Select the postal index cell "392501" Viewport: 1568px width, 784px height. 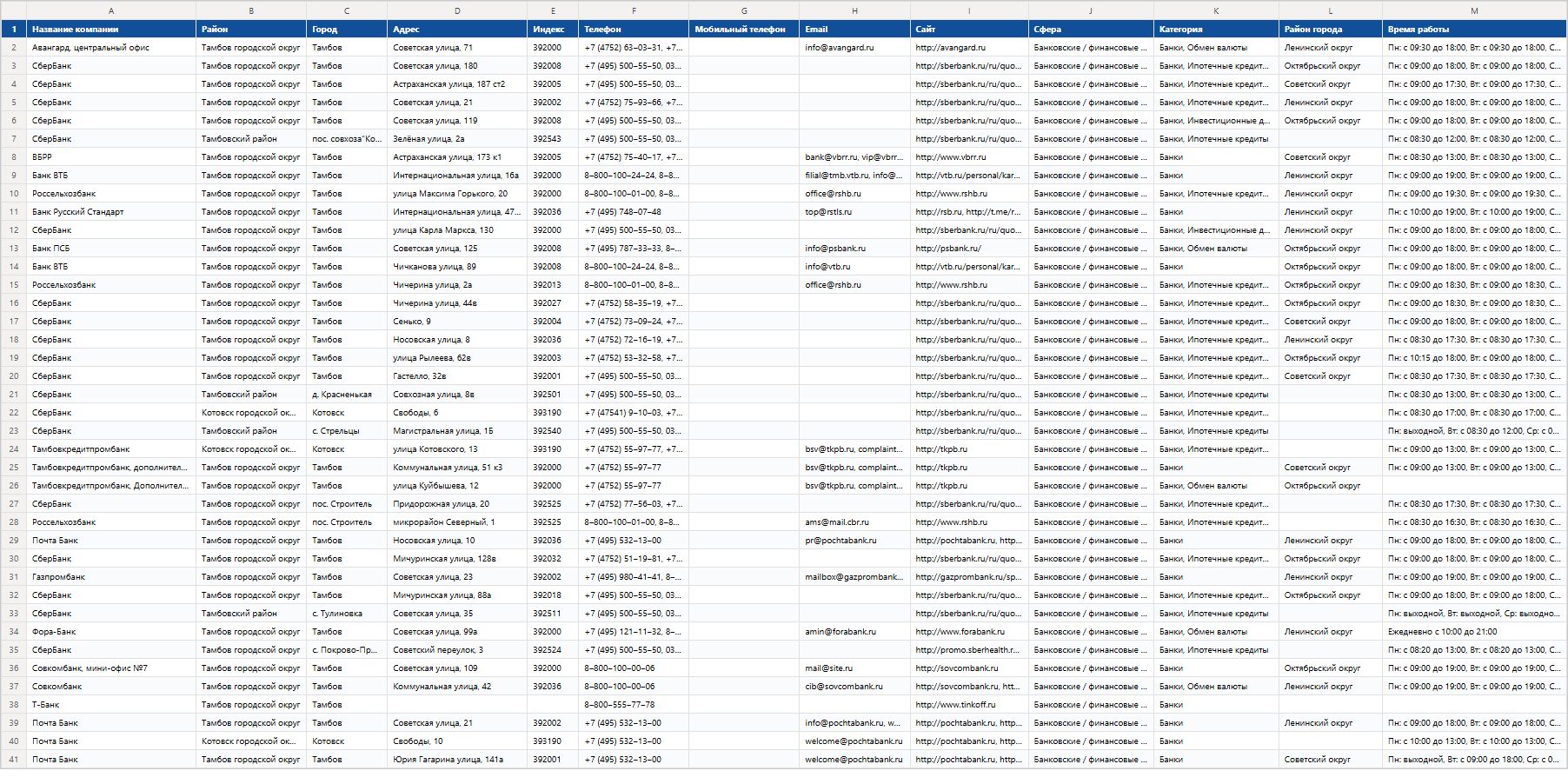pyautogui.click(x=553, y=395)
